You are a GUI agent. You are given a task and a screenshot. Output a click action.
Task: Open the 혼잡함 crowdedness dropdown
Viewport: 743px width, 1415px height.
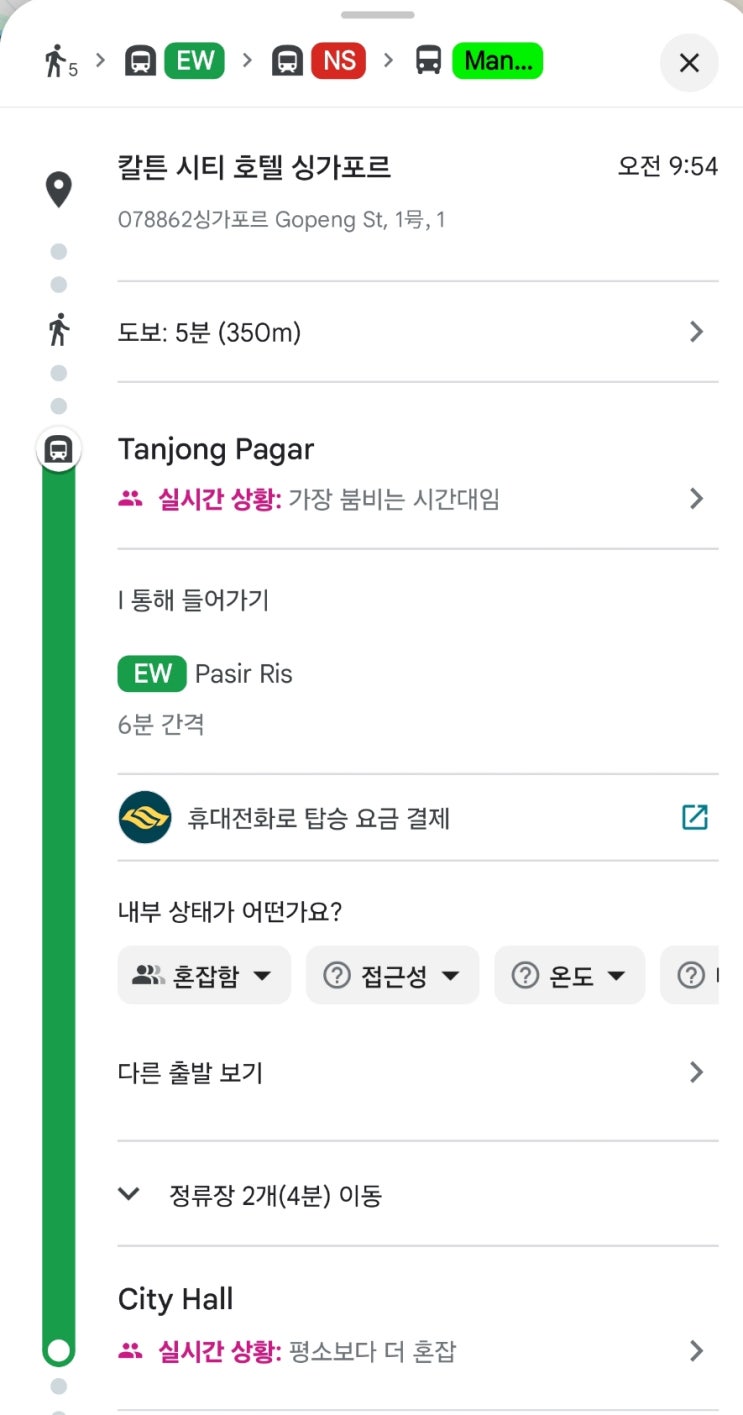point(204,975)
